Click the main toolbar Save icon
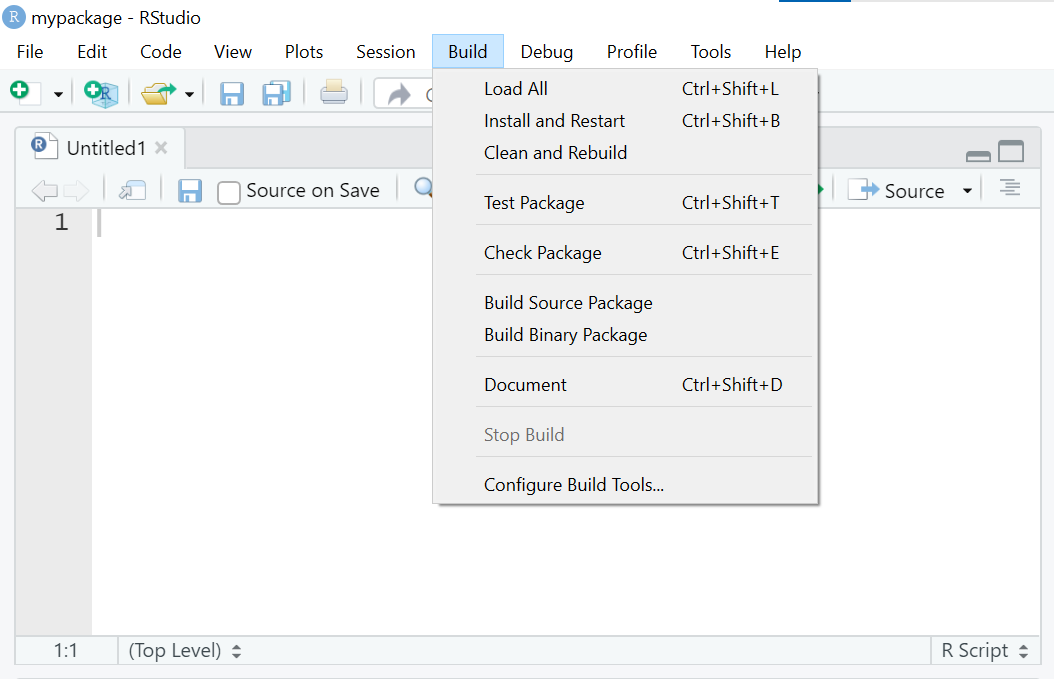Screen dimensions: 1054x679 click(x=232, y=94)
